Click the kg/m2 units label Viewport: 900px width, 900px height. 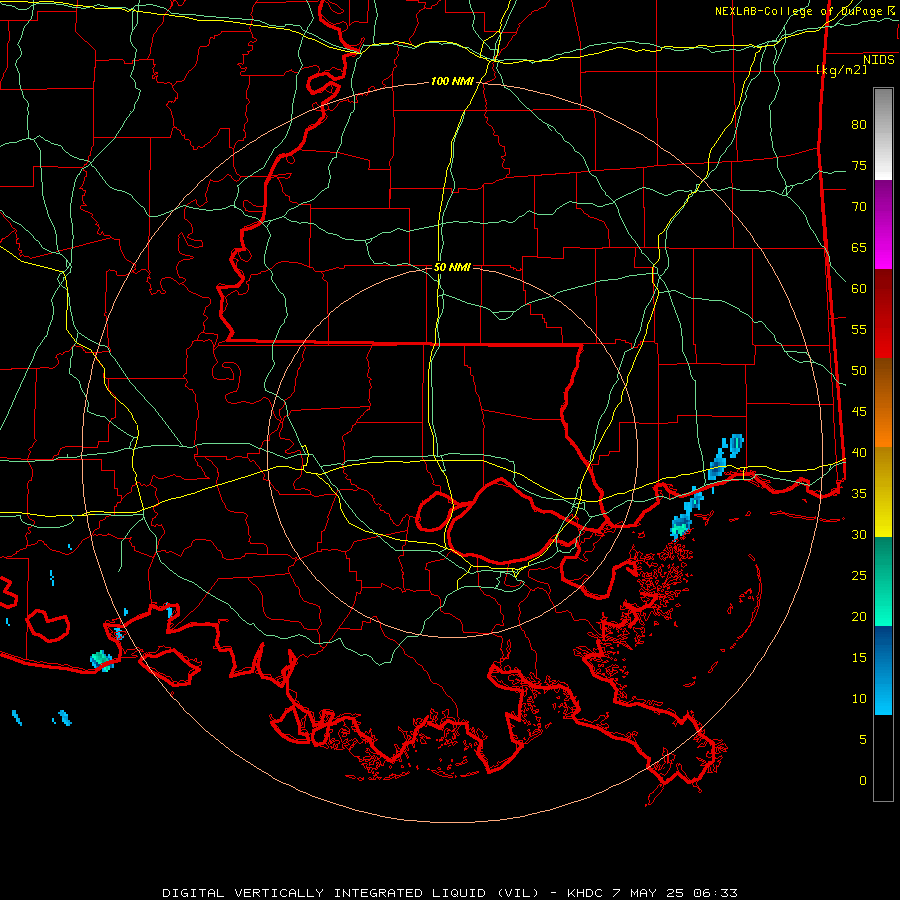pos(841,70)
